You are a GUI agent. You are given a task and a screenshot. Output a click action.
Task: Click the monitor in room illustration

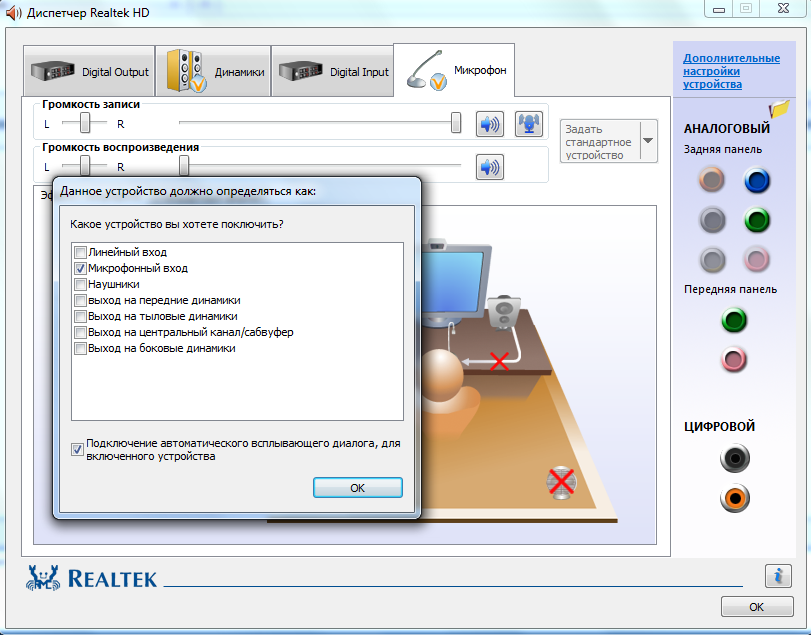pos(455,282)
